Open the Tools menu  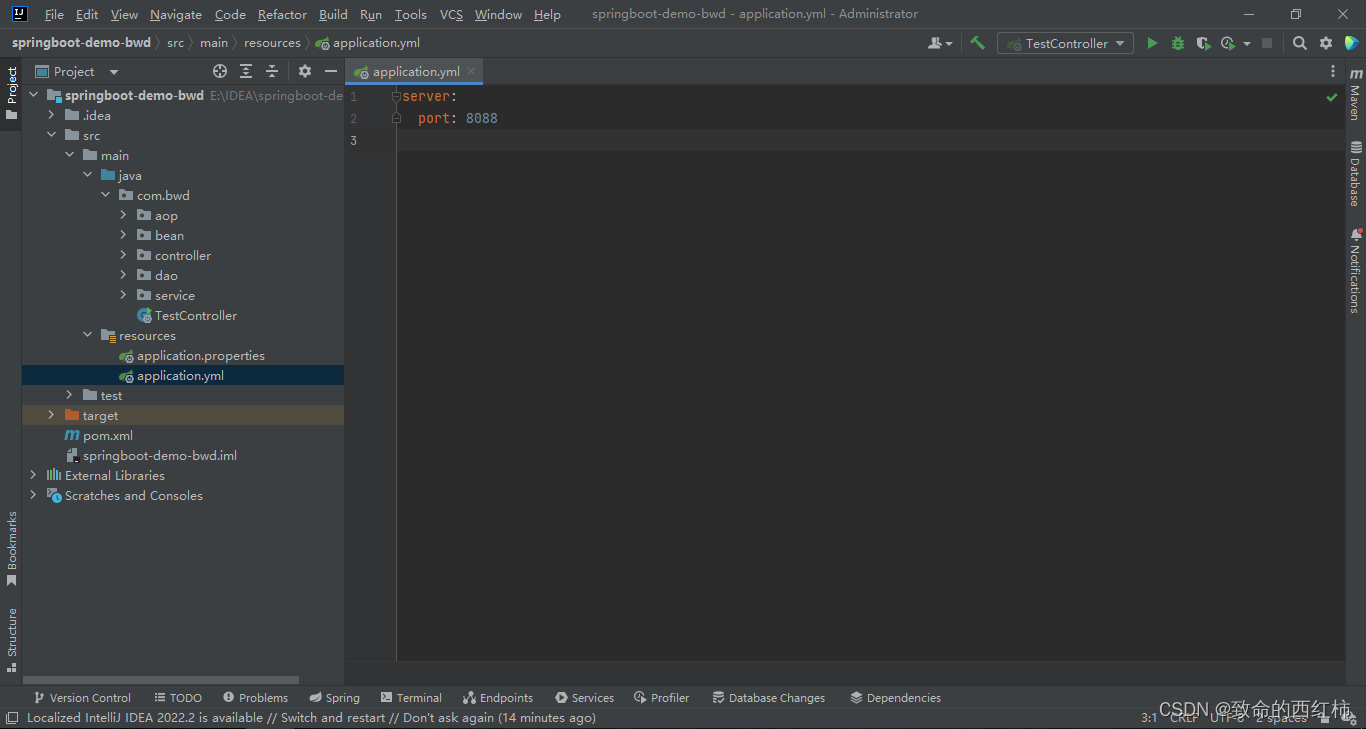point(410,14)
